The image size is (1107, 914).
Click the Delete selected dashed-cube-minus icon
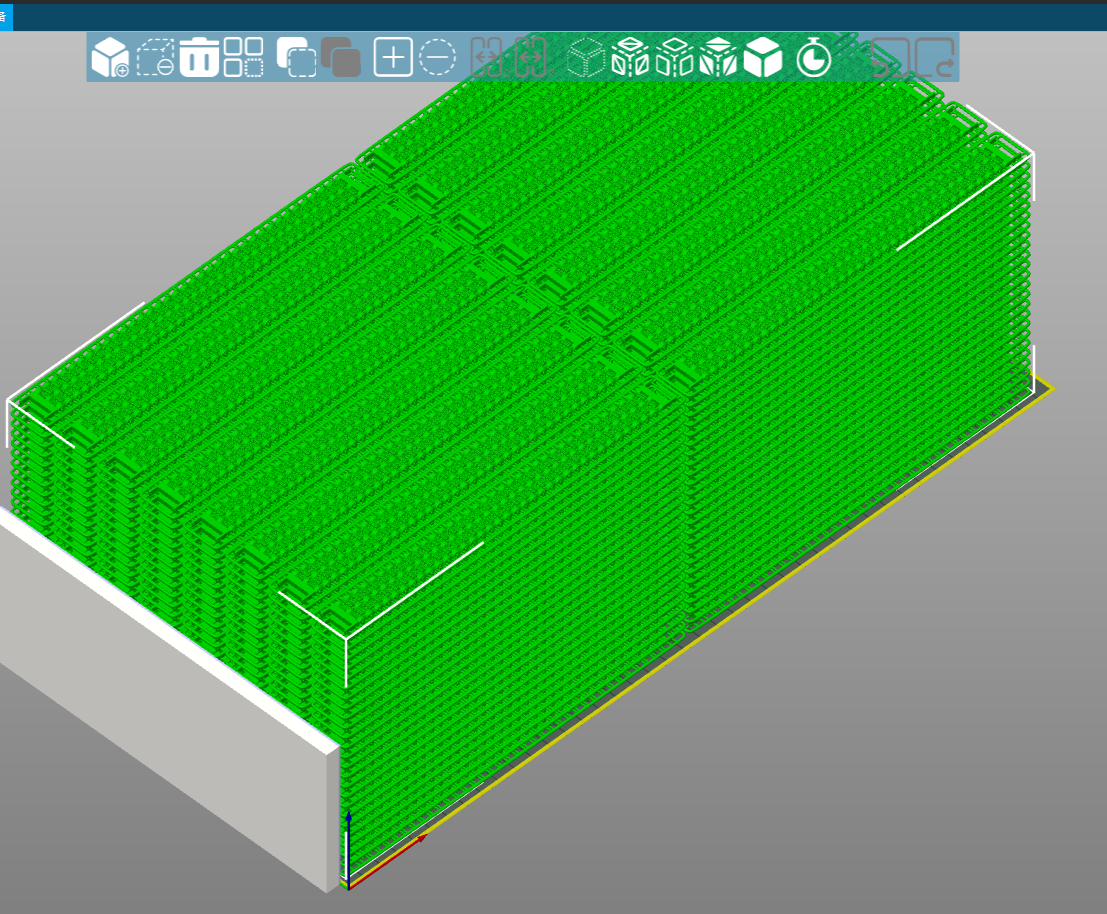pyautogui.click(x=155, y=57)
